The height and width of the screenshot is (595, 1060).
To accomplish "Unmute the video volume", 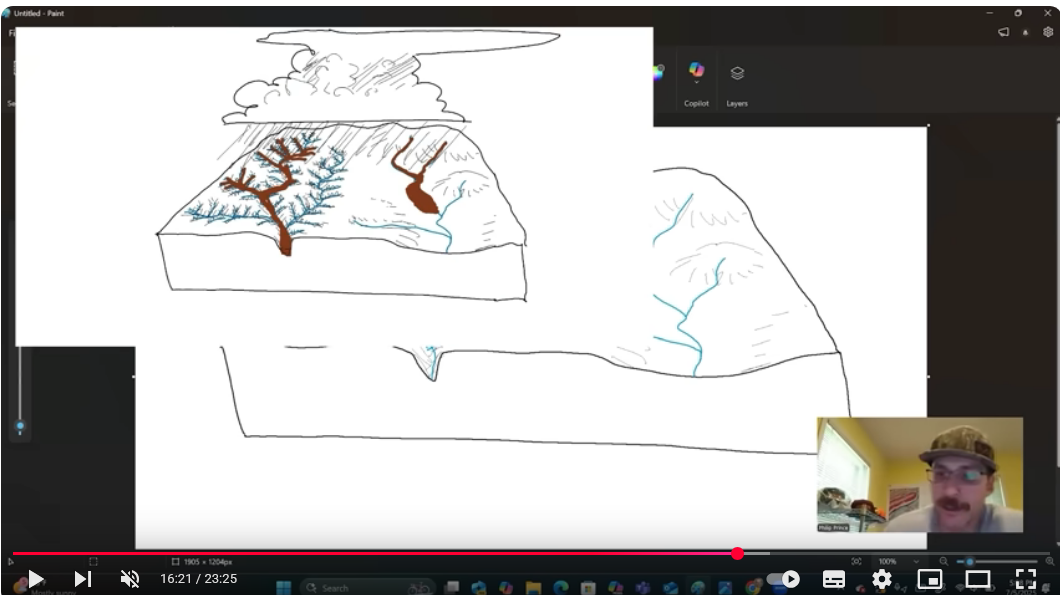I will click(x=130, y=579).
